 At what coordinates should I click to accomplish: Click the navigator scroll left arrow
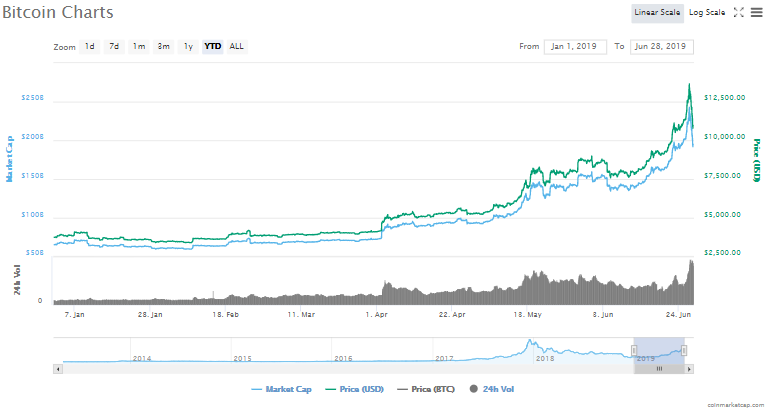[58, 369]
